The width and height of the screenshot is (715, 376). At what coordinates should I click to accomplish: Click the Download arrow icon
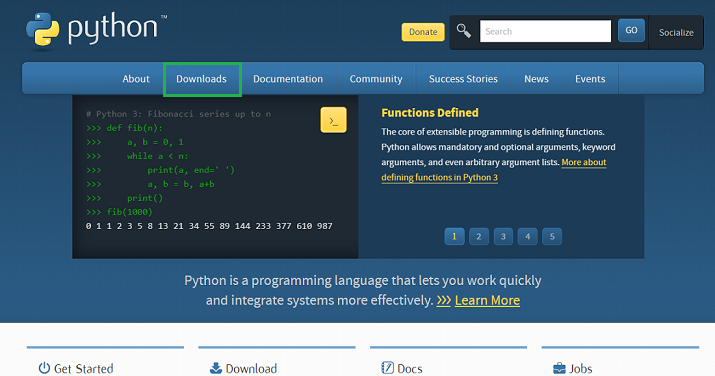click(x=216, y=368)
